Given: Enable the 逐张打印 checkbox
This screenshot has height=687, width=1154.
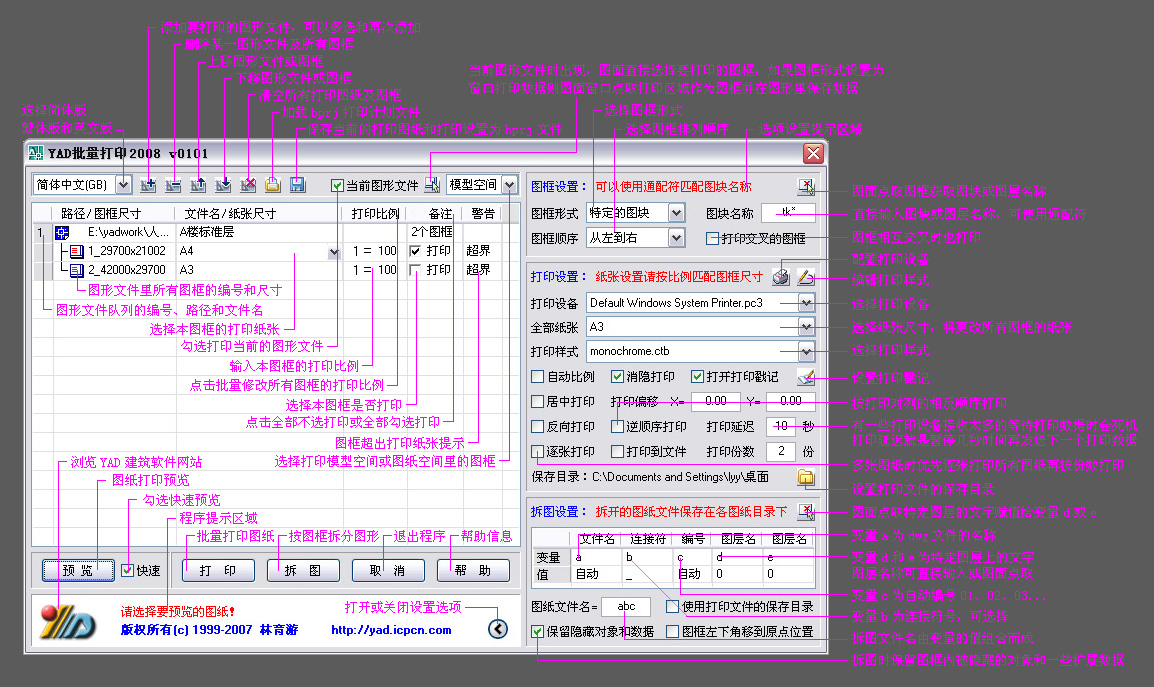Looking at the screenshot, I should point(537,452).
